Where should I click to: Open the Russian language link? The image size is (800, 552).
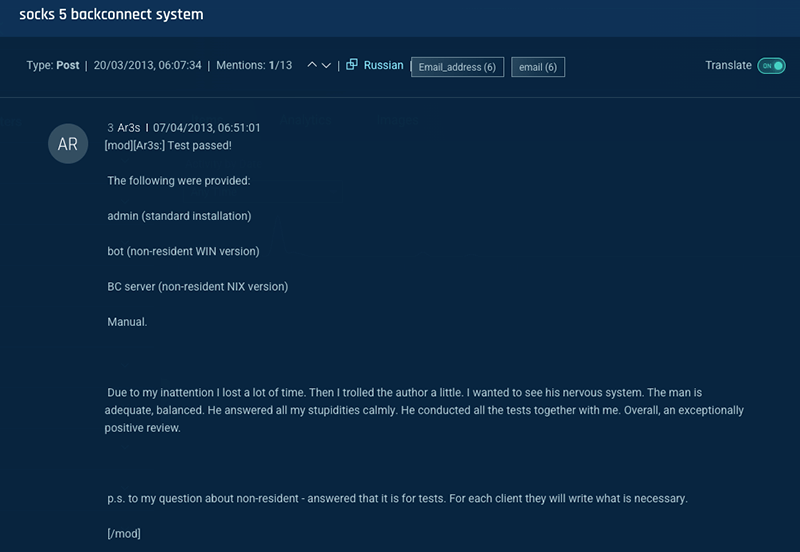coord(383,65)
